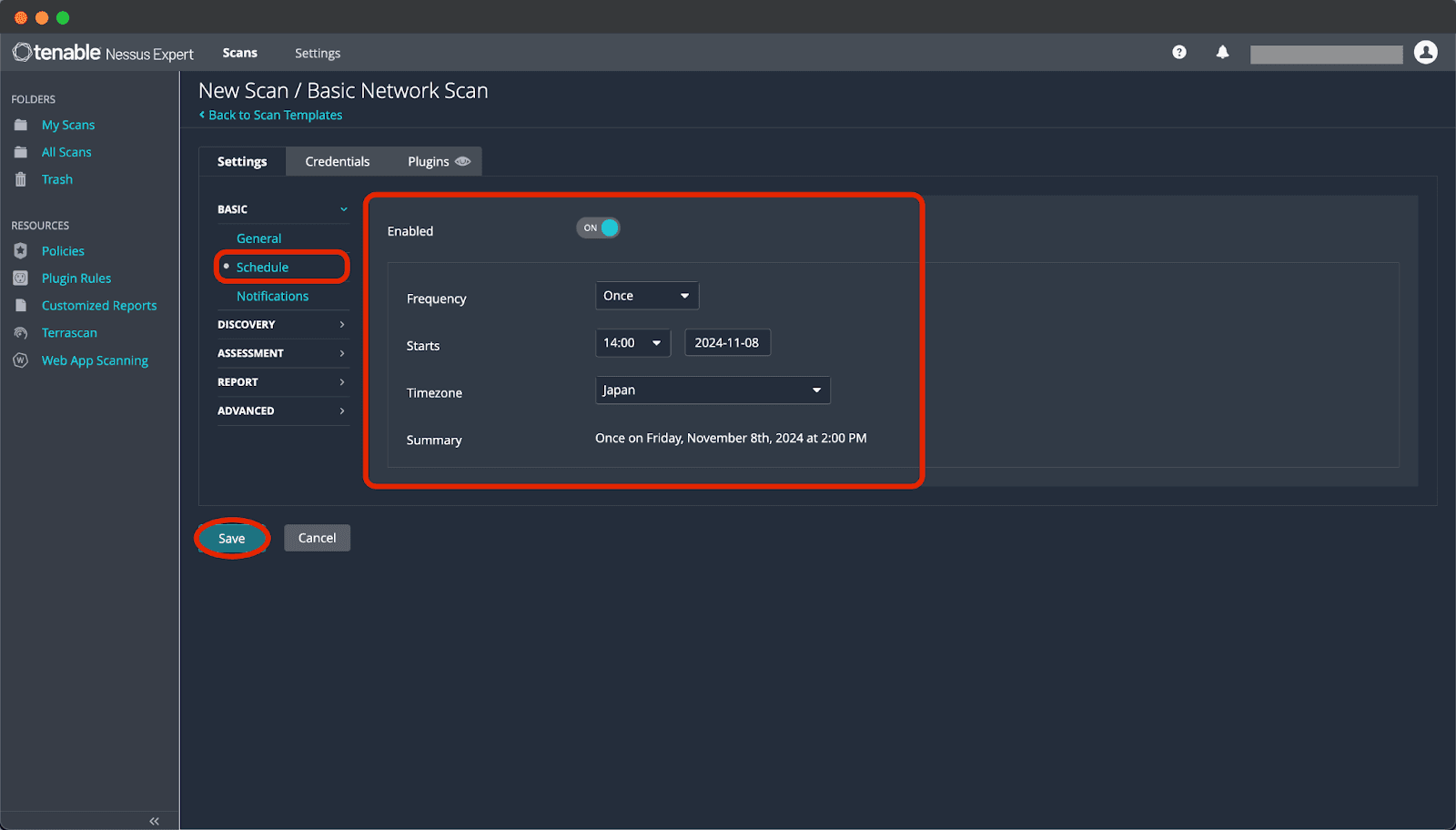Image resolution: width=1456 pixels, height=830 pixels.
Task: Expand the DISCOVERY section
Action: click(282, 325)
